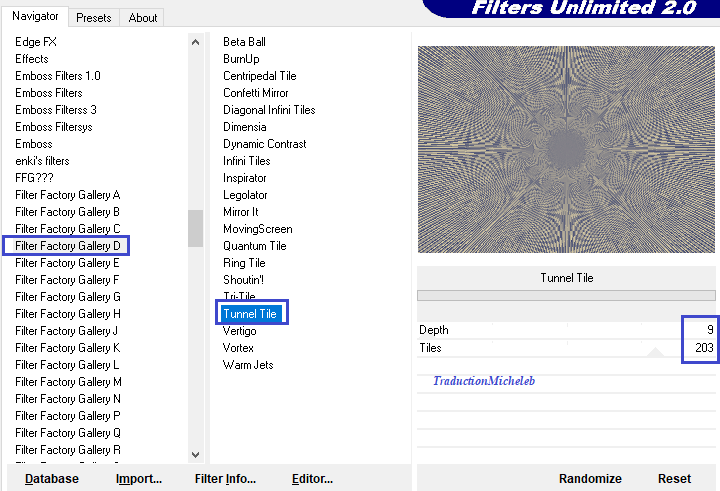Select Filter Factory Gallery P

pyautogui.click(x=68, y=416)
